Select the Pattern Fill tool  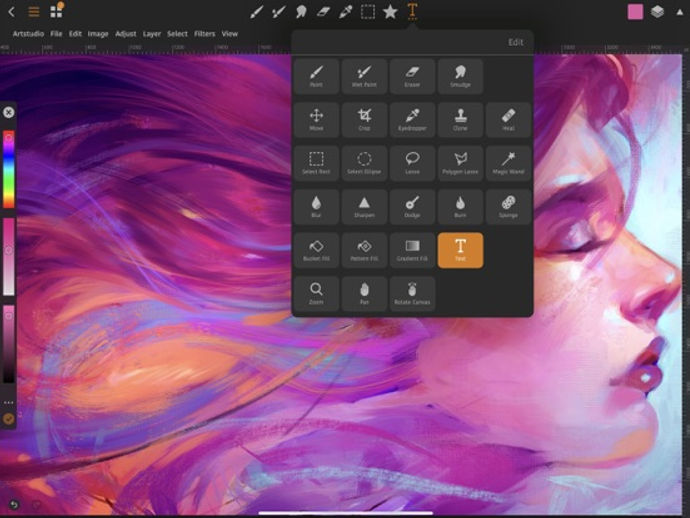click(364, 250)
